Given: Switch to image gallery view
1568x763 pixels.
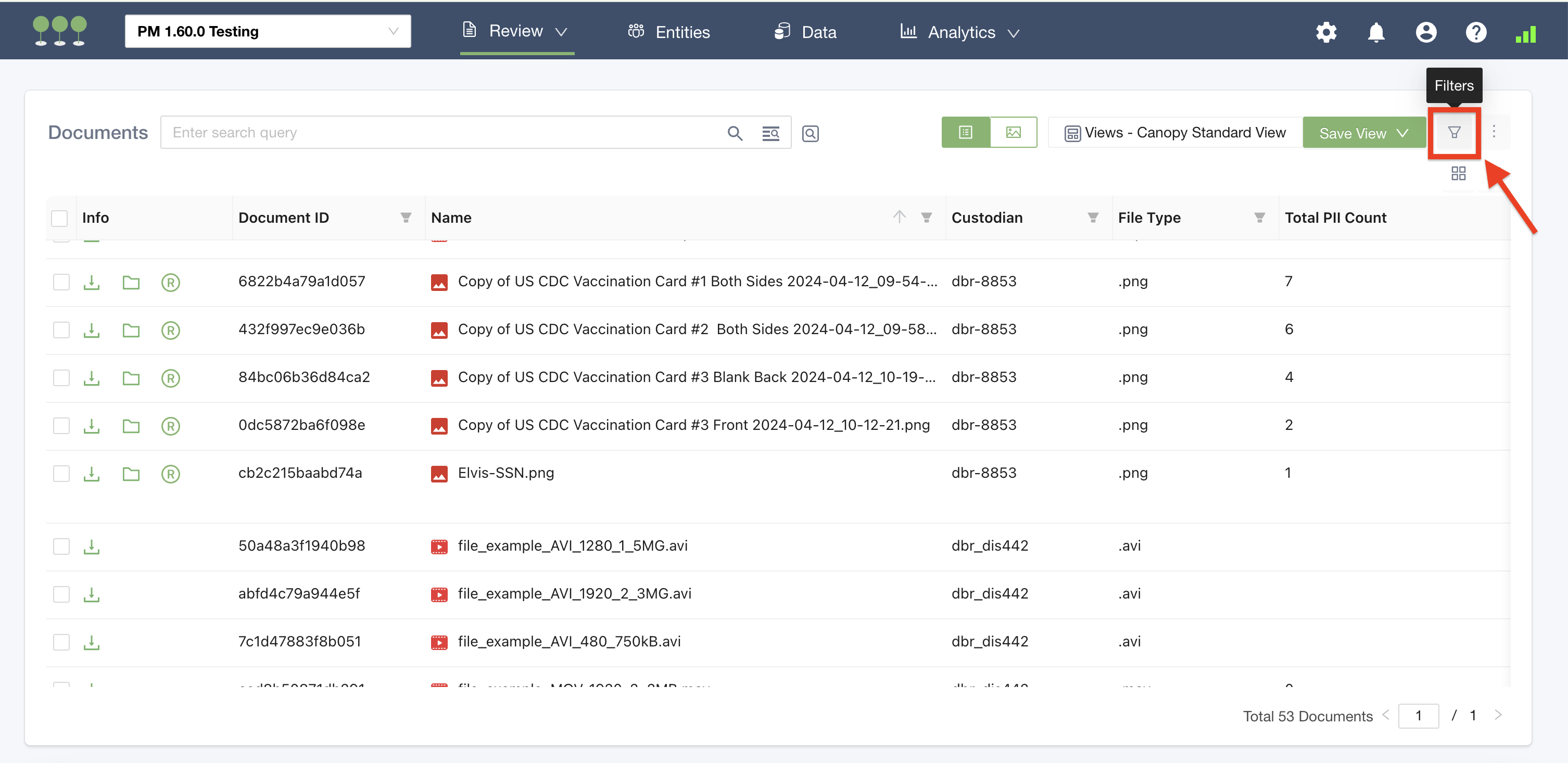Looking at the screenshot, I should (1013, 132).
